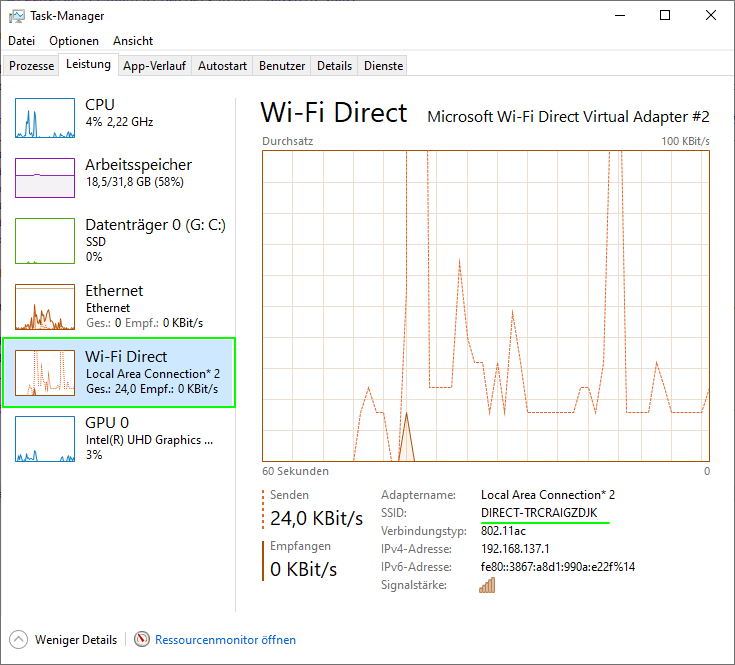The width and height of the screenshot is (735, 665).
Task: Click the Datenträger 0 (G: C:) label
Action: click(x=155, y=225)
